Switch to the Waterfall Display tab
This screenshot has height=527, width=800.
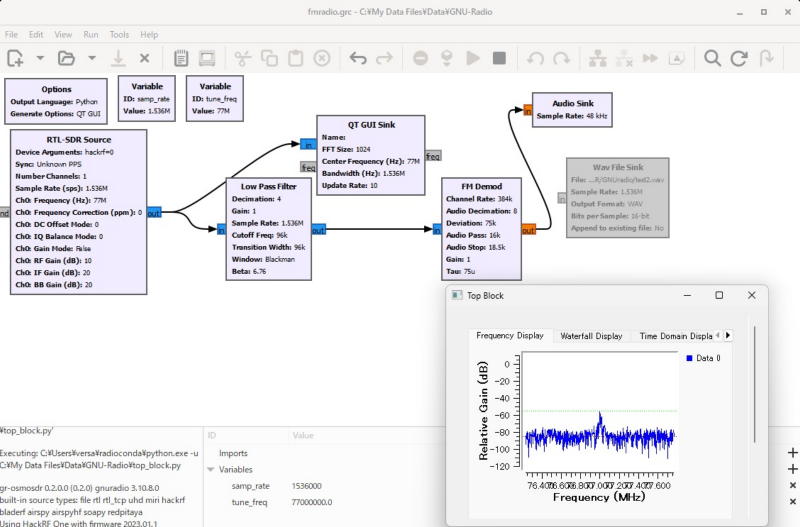(x=591, y=336)
